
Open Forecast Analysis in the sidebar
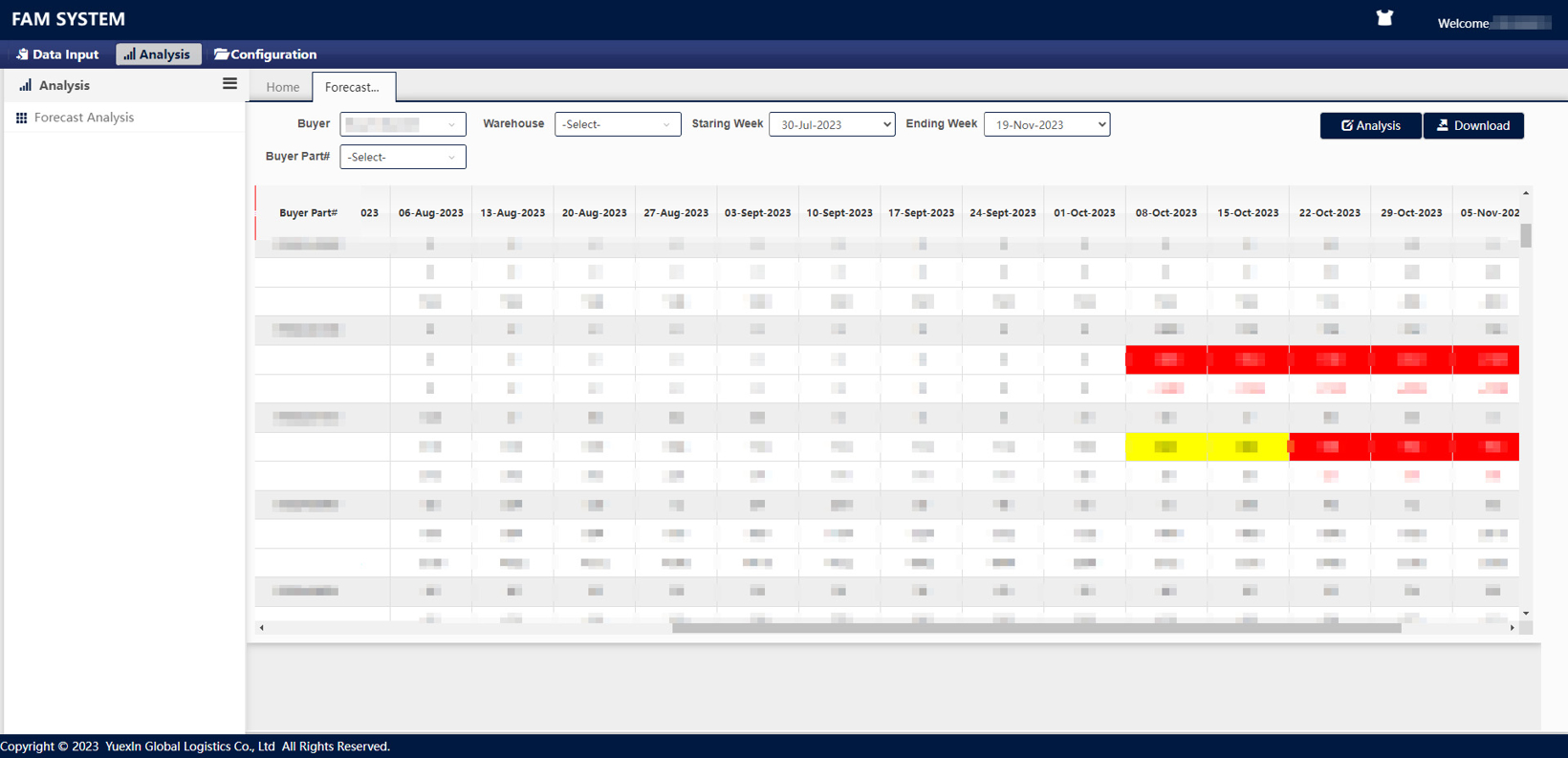[83, 118]
